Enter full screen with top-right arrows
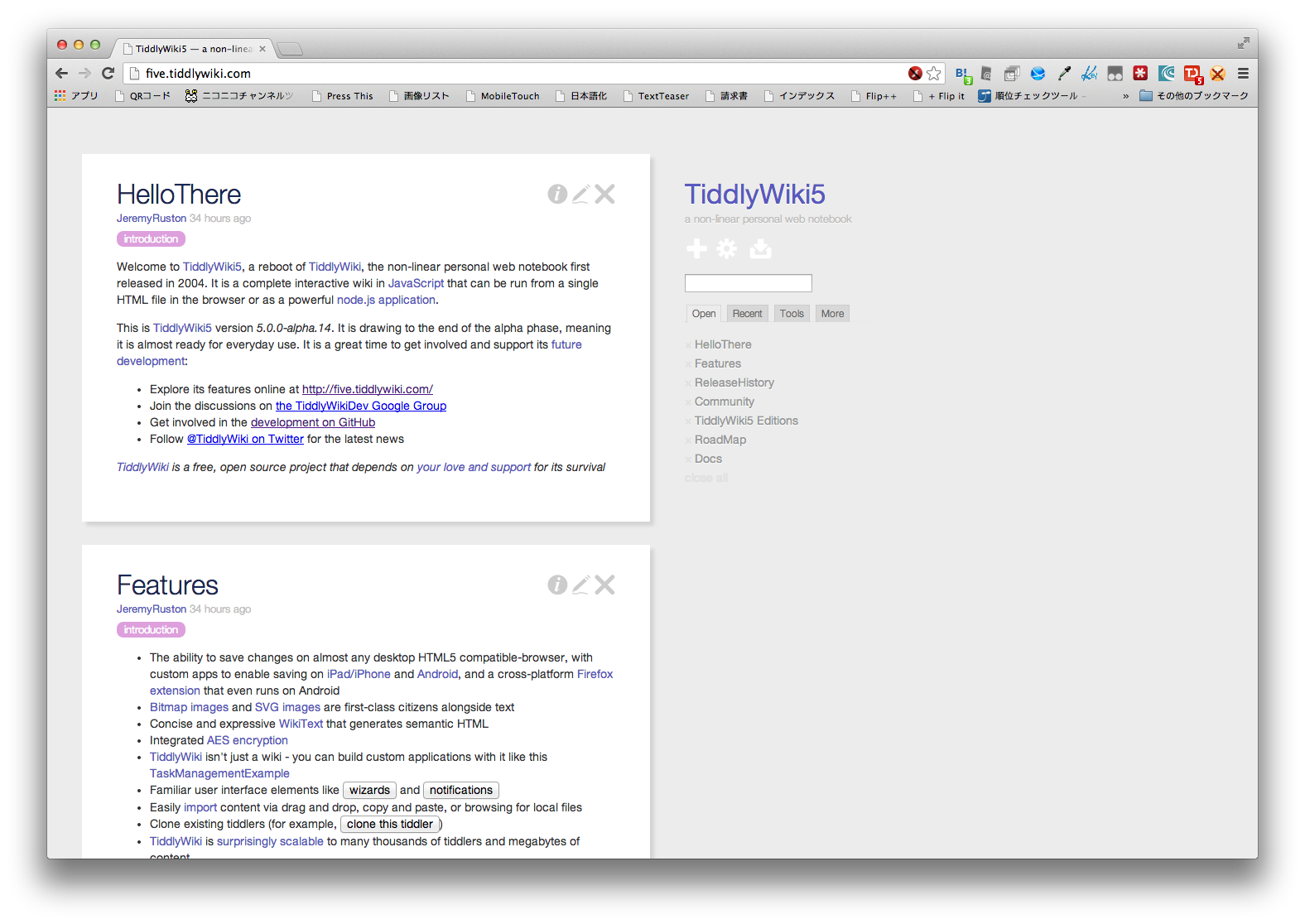 (x=1243, y=43)
